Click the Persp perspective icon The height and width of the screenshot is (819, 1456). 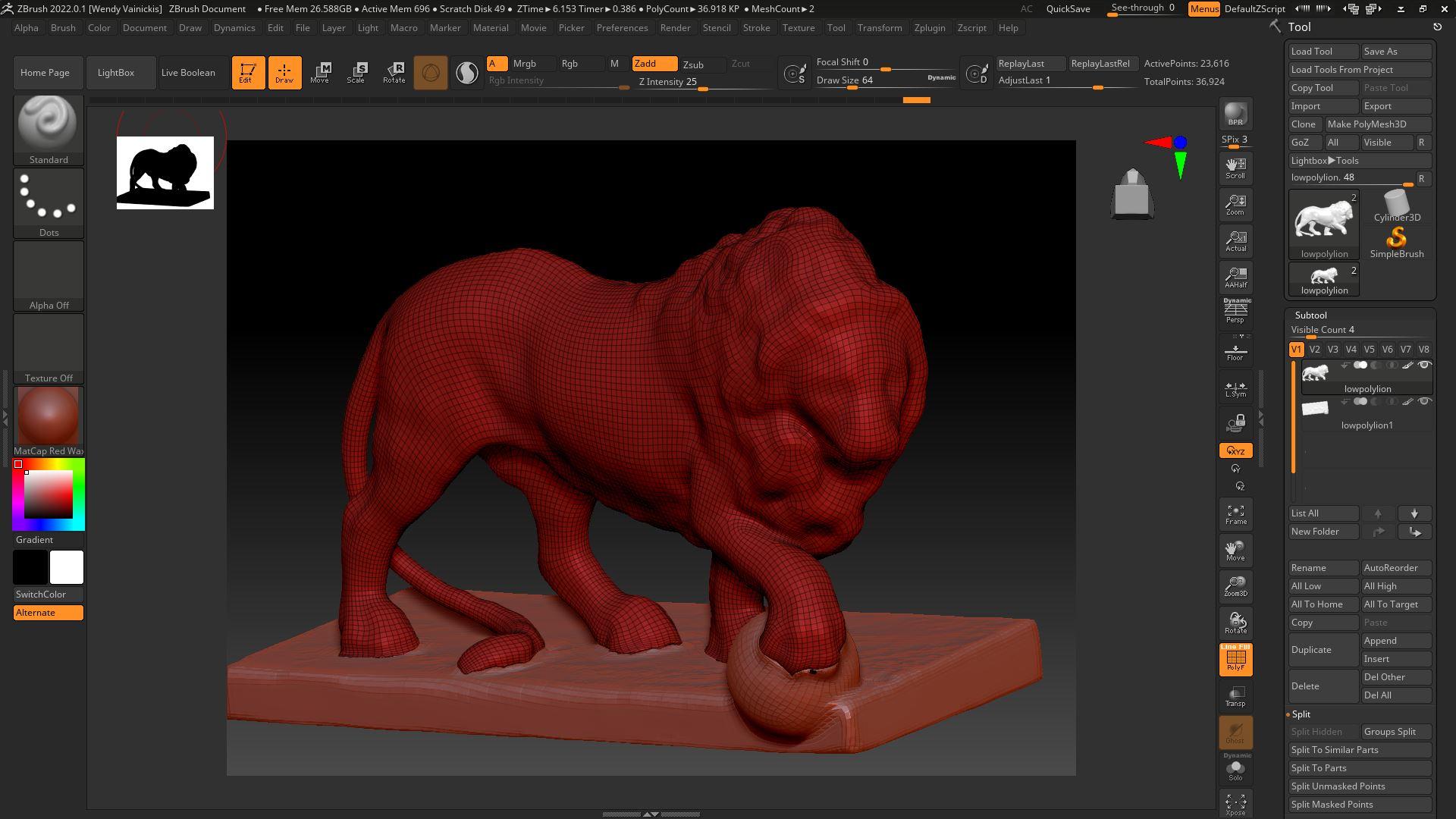1235,311
